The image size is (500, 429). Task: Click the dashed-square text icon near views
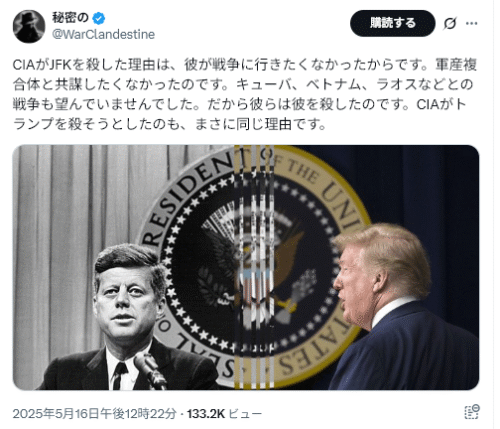click(472, 412)
